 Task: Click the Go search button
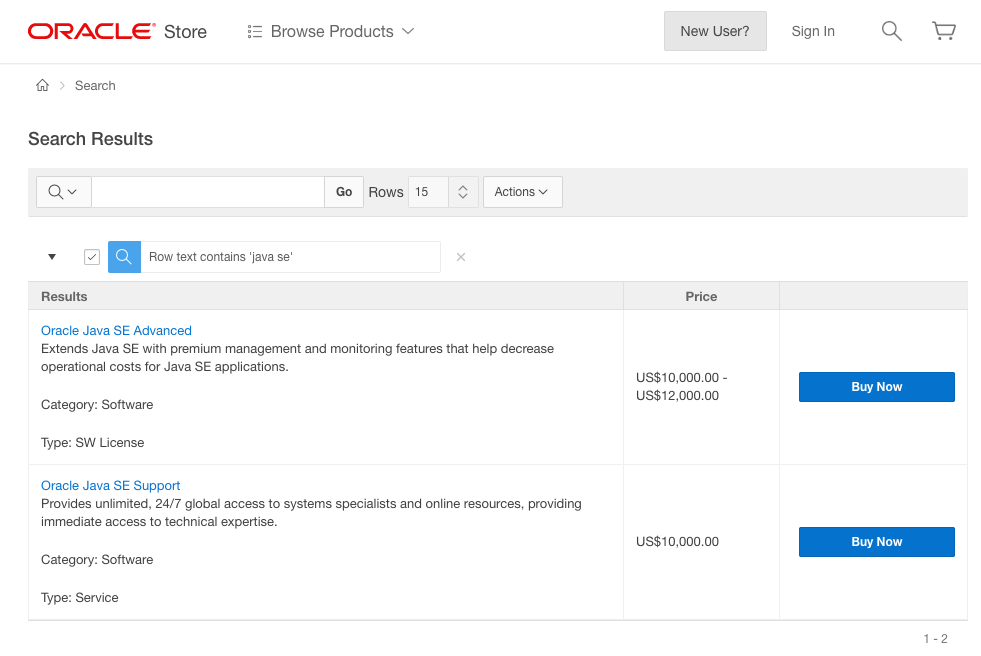pos(344,192)
